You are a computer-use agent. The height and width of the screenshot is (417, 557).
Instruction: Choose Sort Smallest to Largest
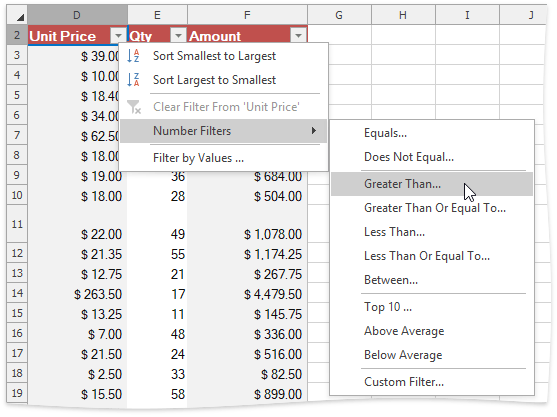pos(223,56)
